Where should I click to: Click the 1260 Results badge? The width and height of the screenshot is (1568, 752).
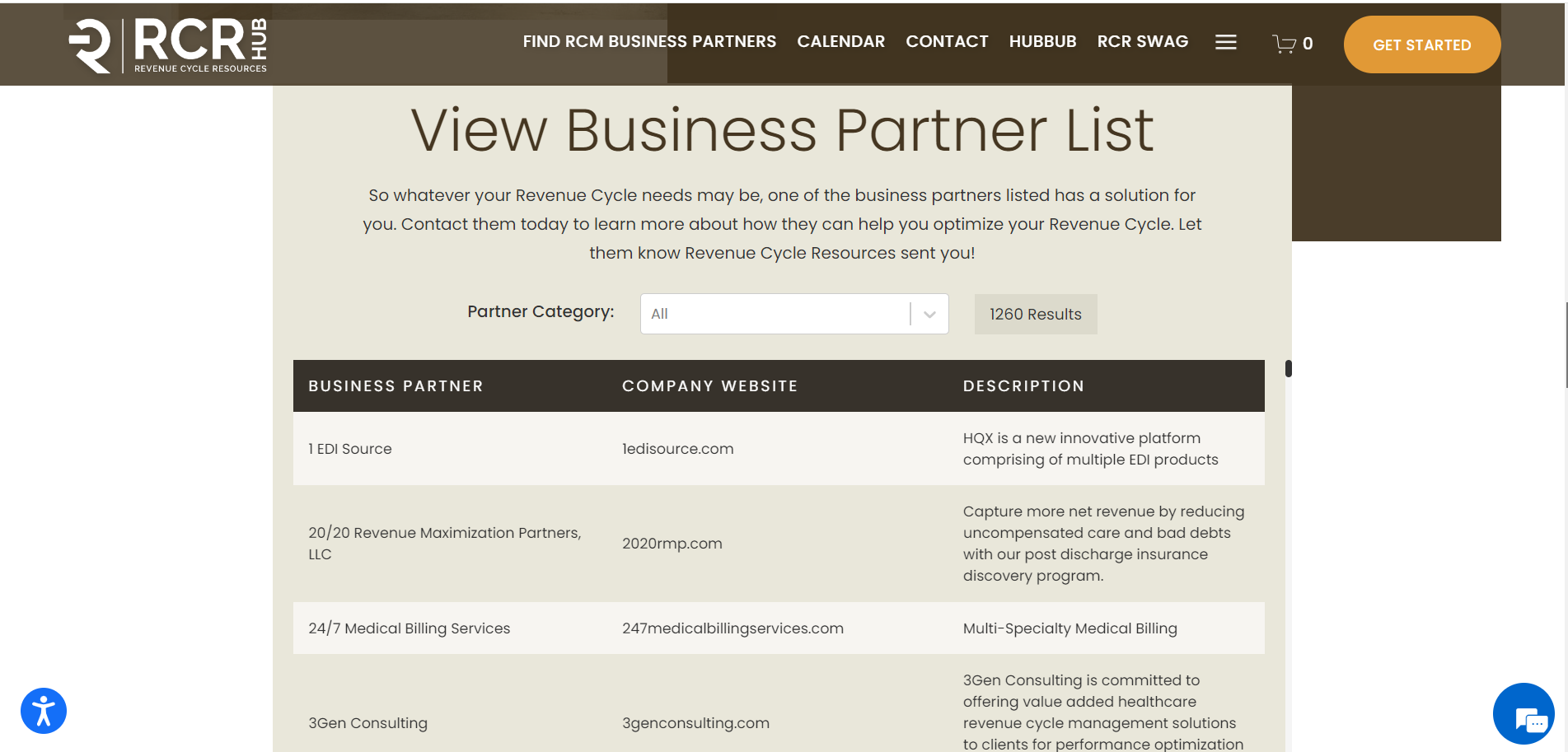1036,314
